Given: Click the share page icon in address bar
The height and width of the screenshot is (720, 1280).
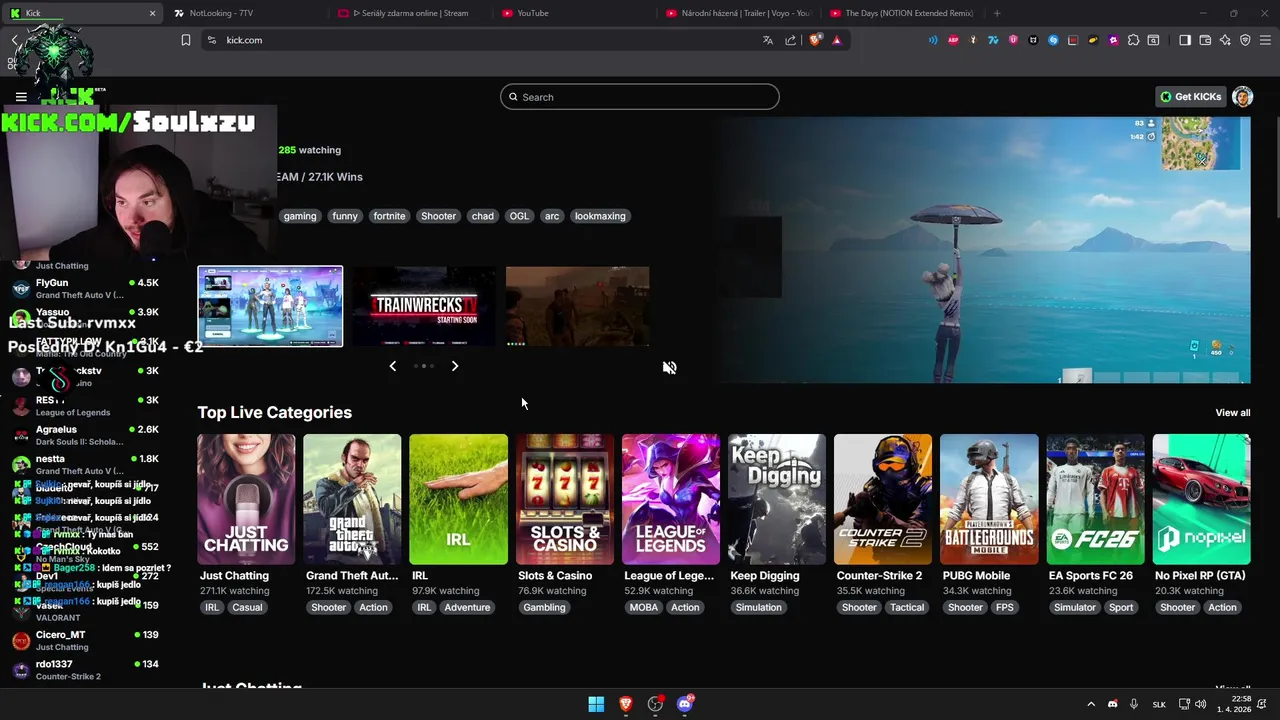Looking at the screenshot, I should pyautogui.click(x=791, y=40).
